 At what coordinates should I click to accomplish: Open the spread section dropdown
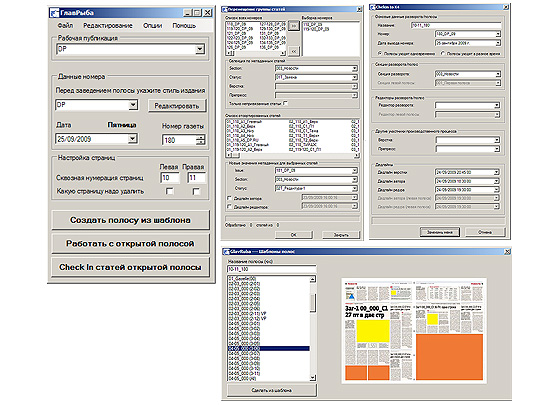pyautogui.click(x=498, y=74)
